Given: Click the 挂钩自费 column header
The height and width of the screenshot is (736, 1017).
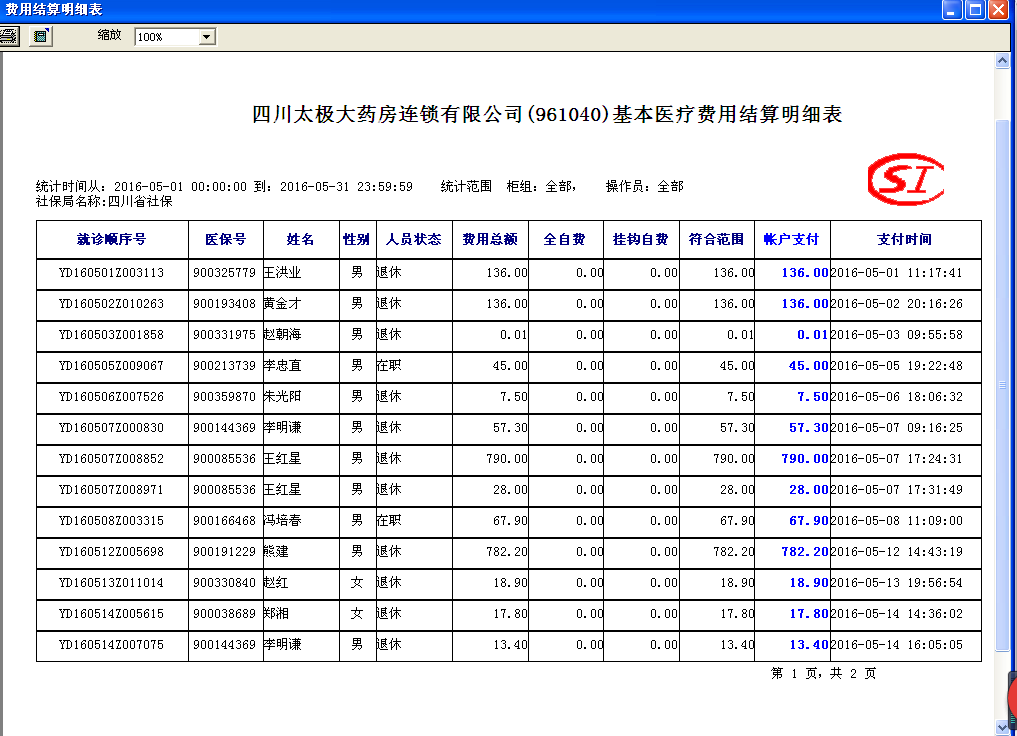Looking at the screenshot, I should 641,240.
